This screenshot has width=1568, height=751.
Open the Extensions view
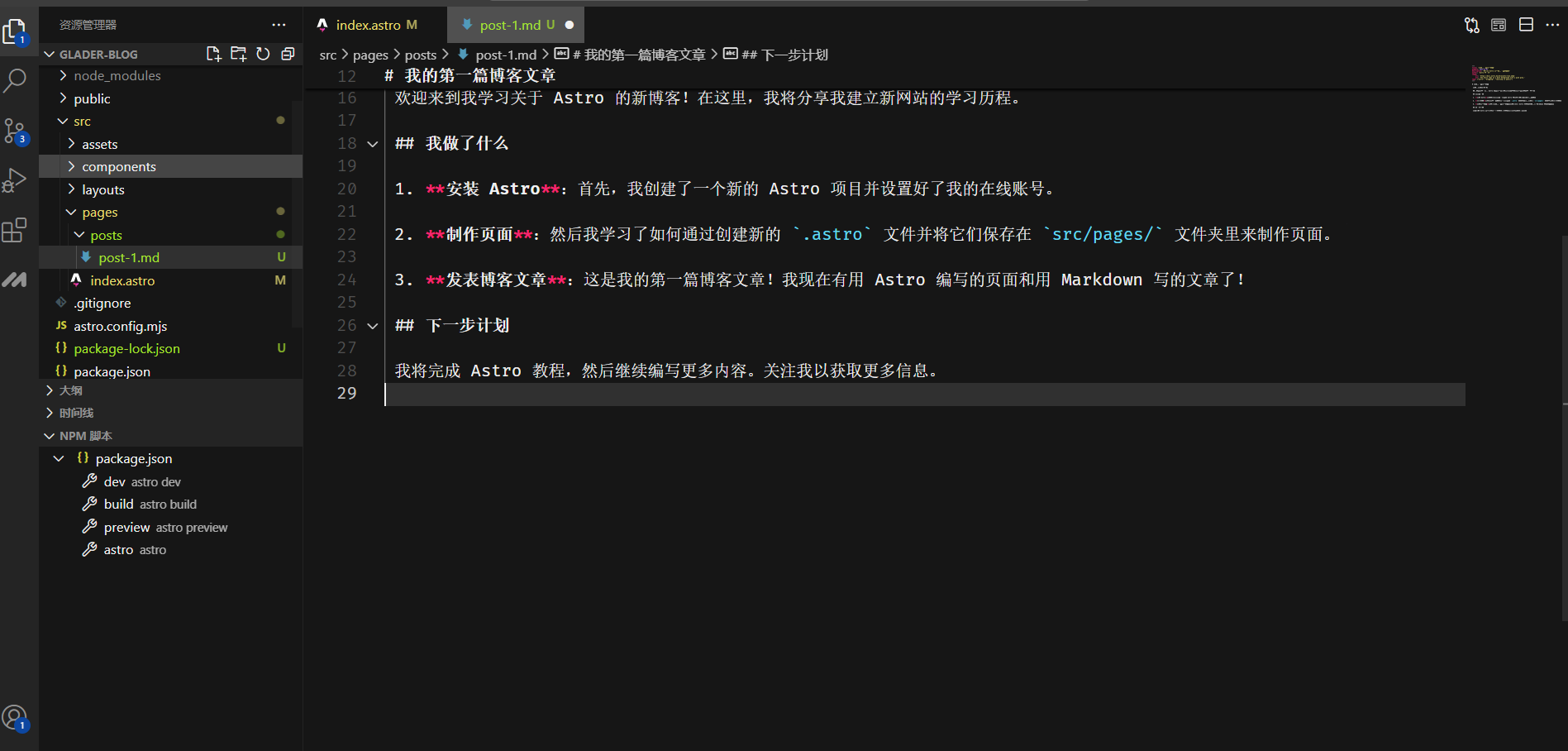15,230
